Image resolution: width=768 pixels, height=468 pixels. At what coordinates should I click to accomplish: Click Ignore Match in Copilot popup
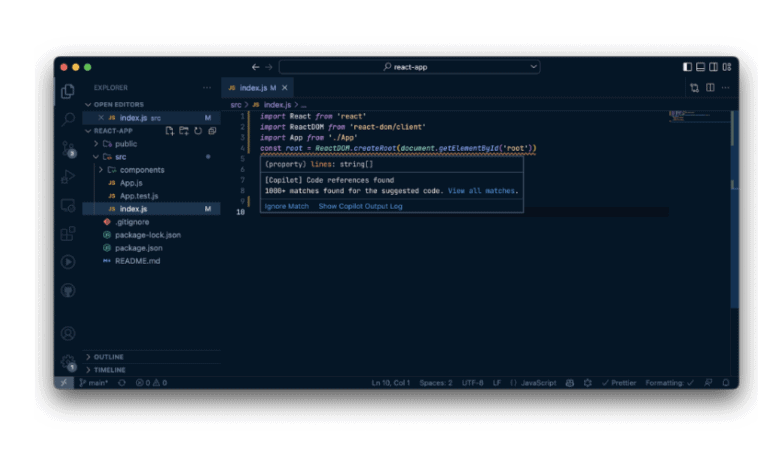click(x=287, y=206)
